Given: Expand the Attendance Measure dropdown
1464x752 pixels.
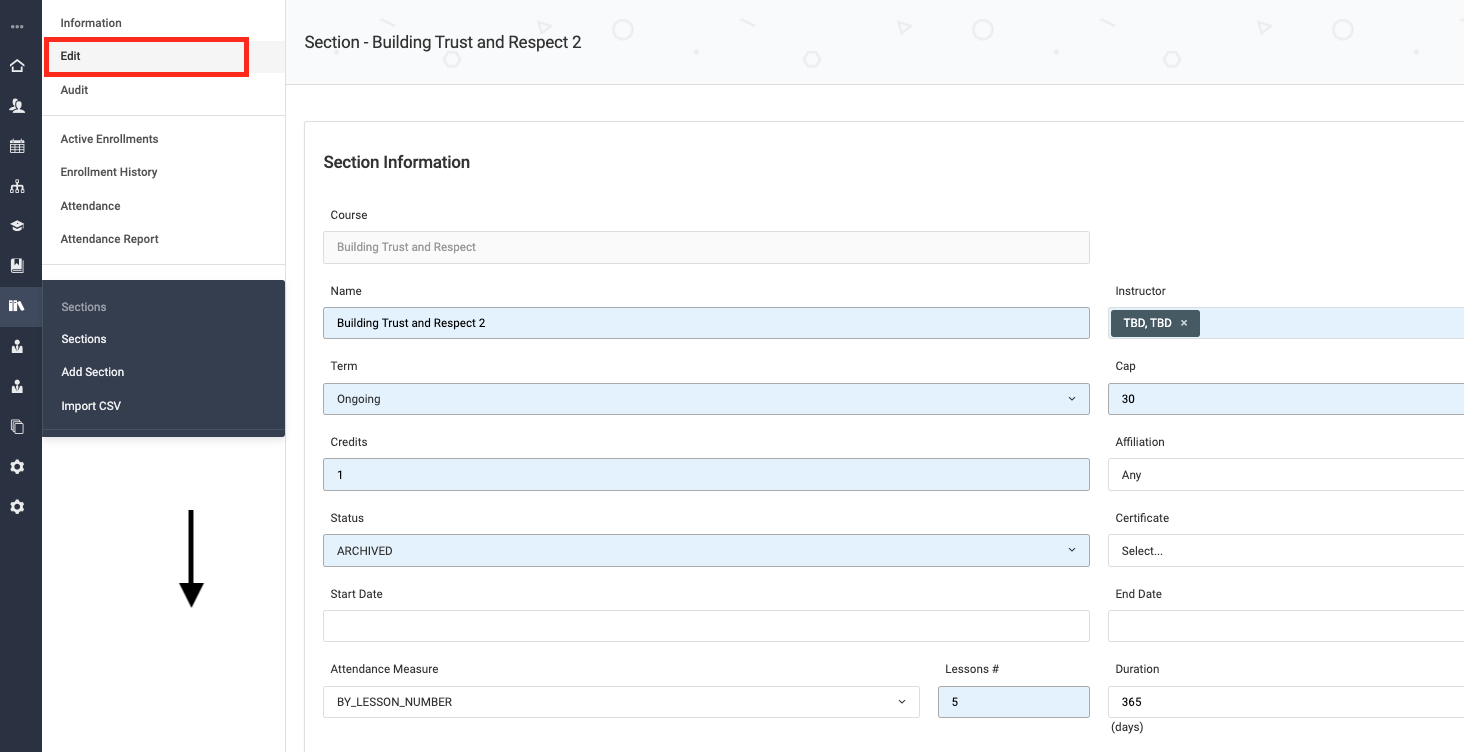Looking at the screenshot, I should point(620,702).
